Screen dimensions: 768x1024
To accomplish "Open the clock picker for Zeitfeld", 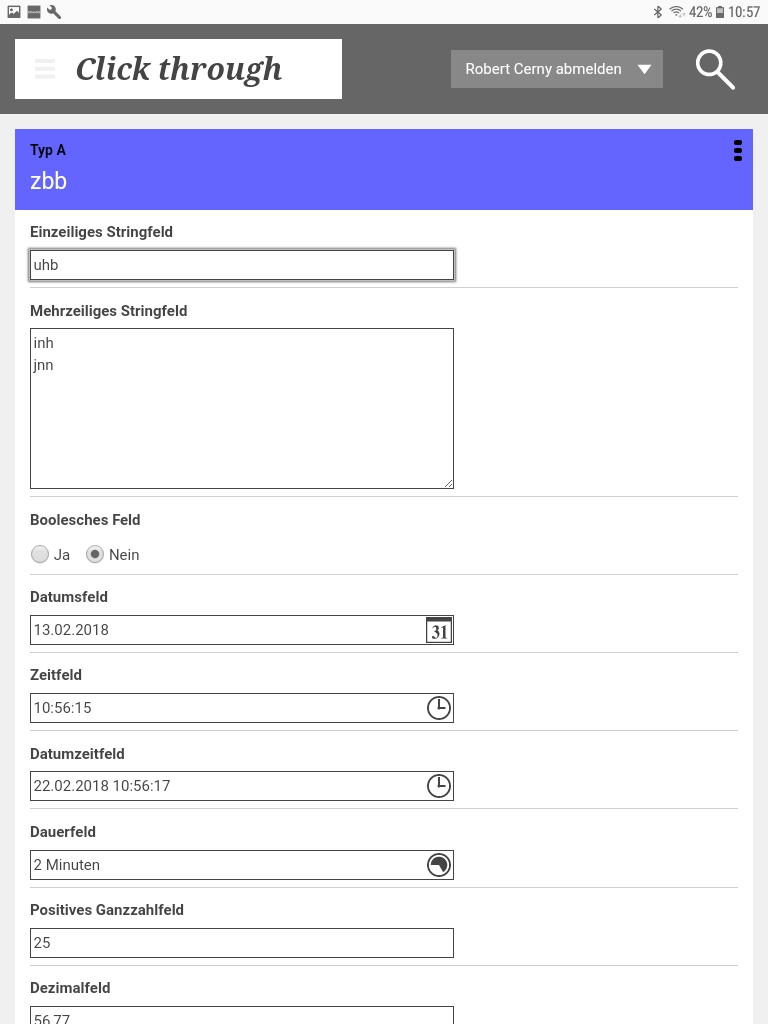I will click(439, 708).
